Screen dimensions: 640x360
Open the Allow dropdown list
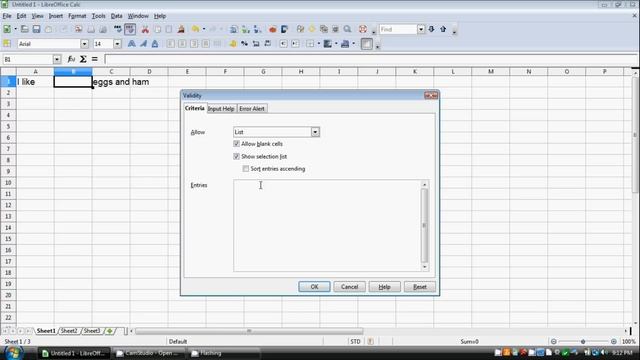click(x=315, y=132)
